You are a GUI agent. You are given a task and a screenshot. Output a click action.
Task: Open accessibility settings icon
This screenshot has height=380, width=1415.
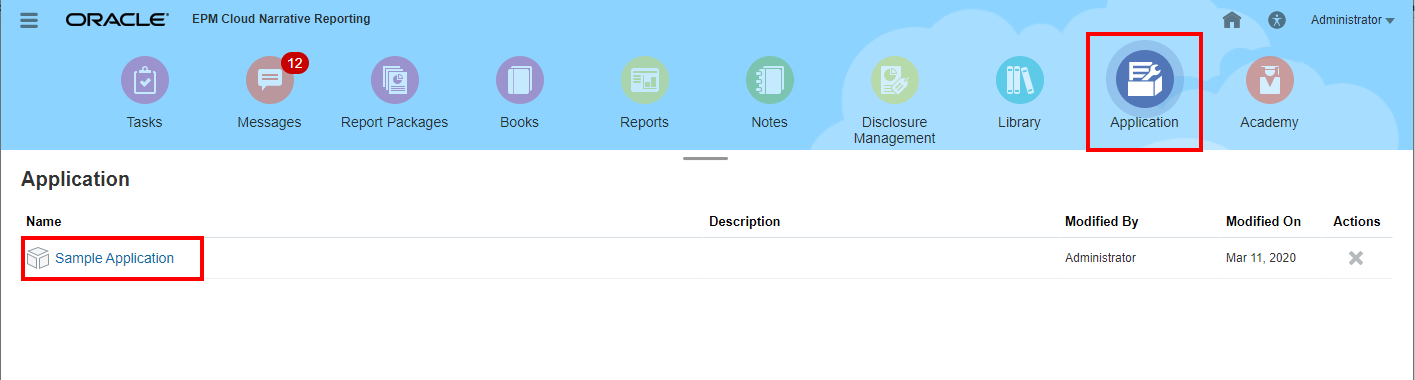[x=1276, y=20]
